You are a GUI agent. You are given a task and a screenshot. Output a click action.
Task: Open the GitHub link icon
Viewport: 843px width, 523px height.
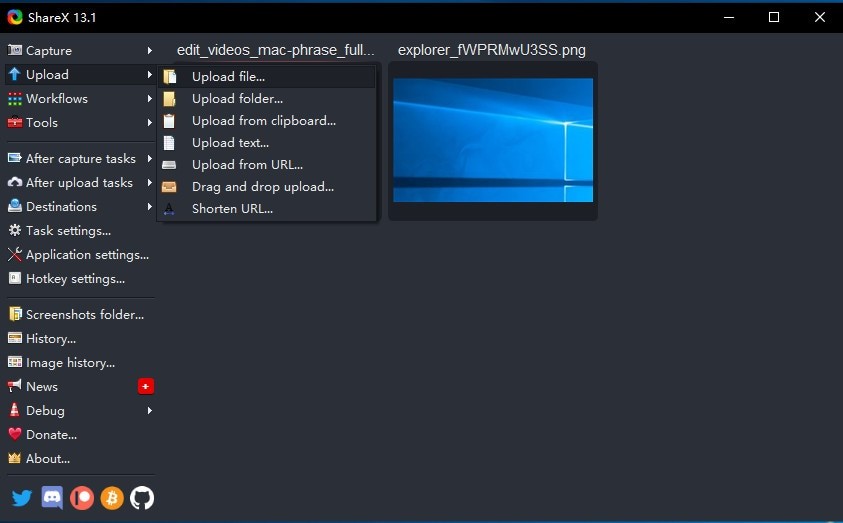[x=142, y=498]
